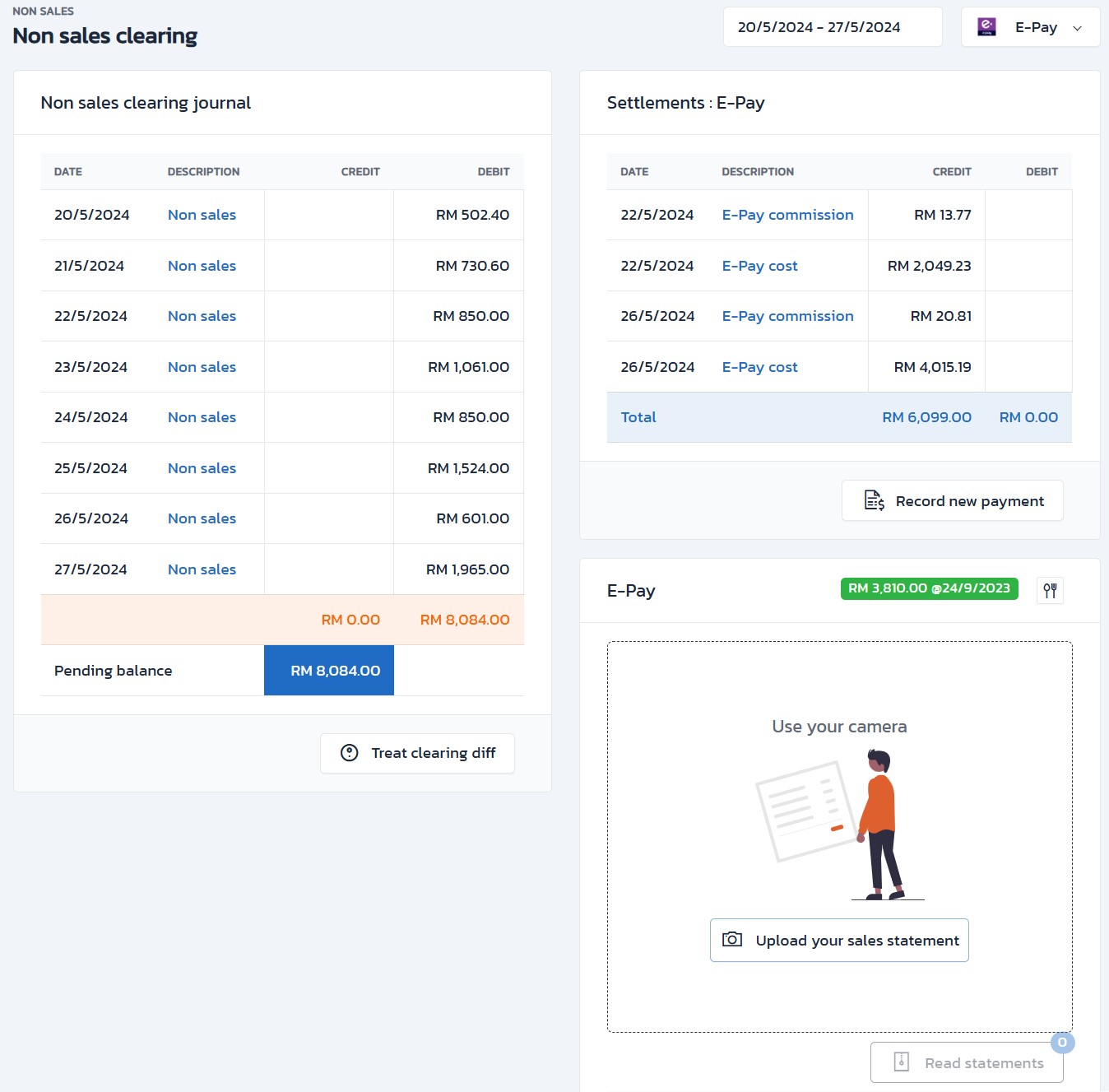
Task: Click the fork and spoon icon button
Action: (1050, 590)
